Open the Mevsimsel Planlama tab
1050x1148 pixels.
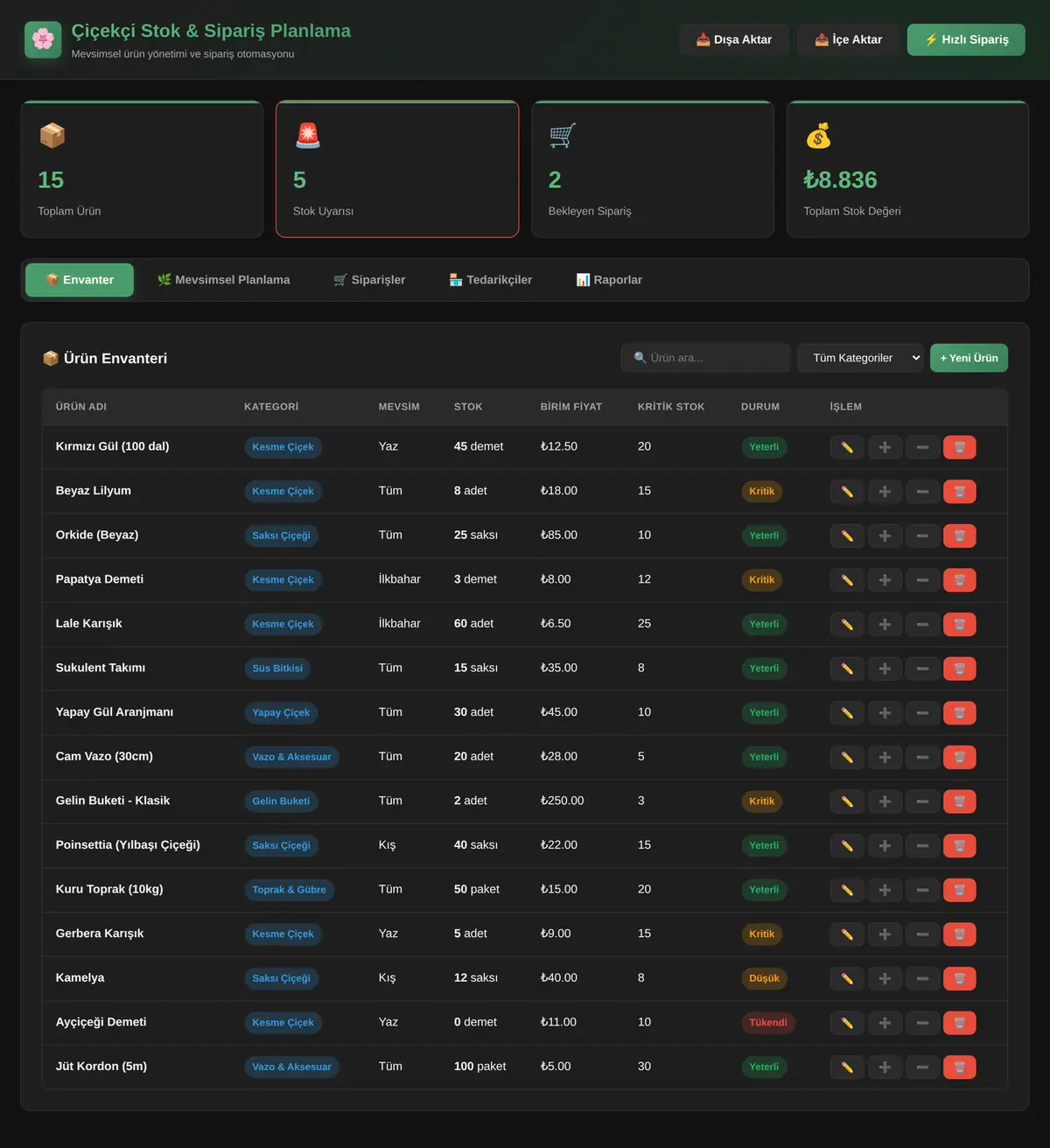click(223, 280)
